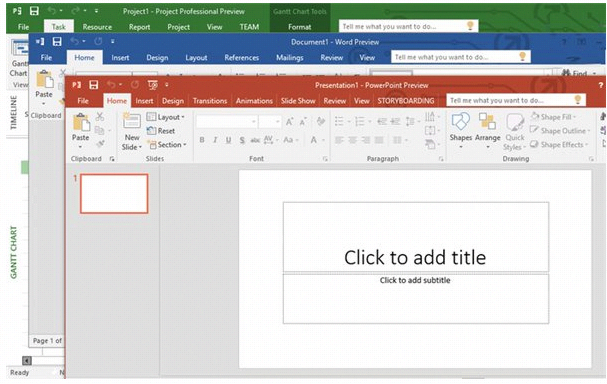The image size is (607, 384).
Task: Toggle Strikethrough in PowerPoint Font group
Action: (x=255, y=140)
